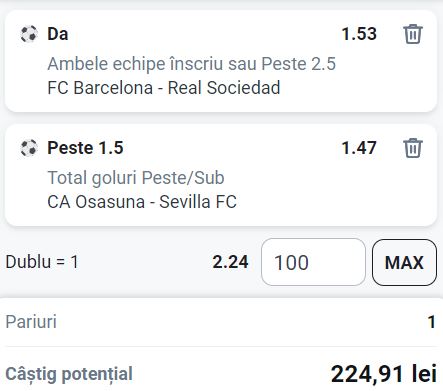Click the 1.53 odds value
443x391 pixels.
(359, 34)
